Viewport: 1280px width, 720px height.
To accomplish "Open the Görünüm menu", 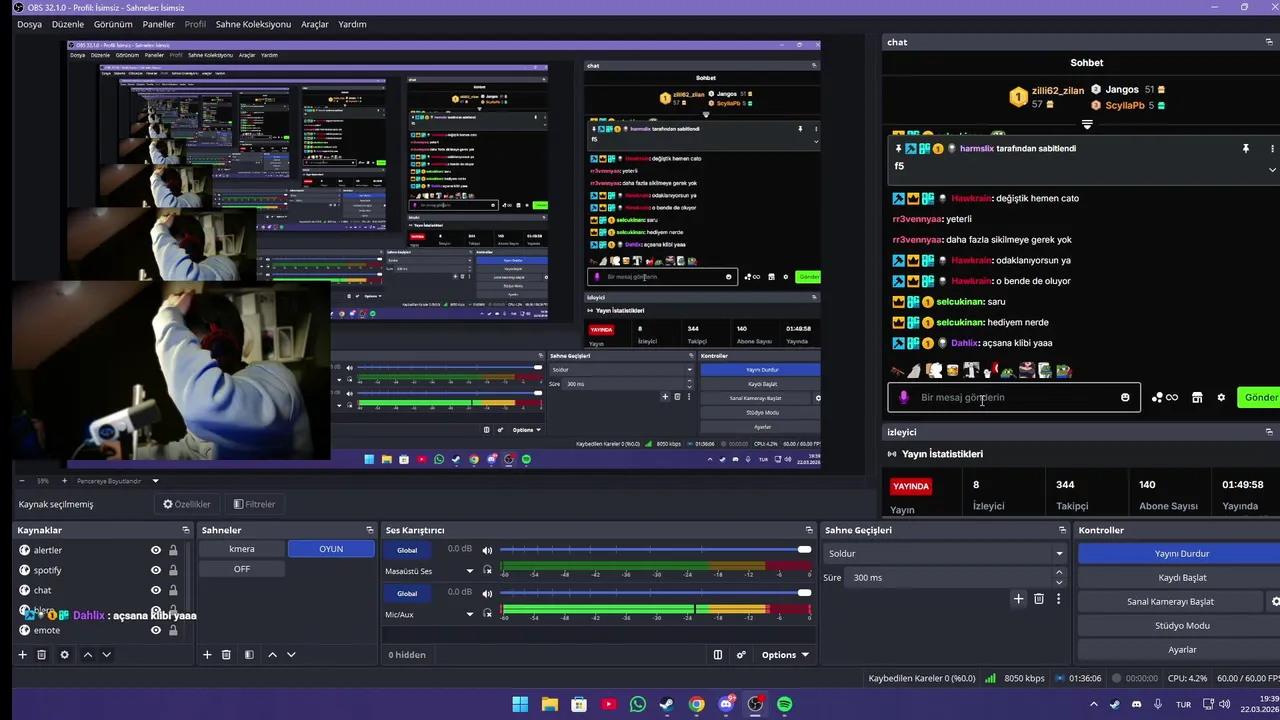I will pos(113,24).
